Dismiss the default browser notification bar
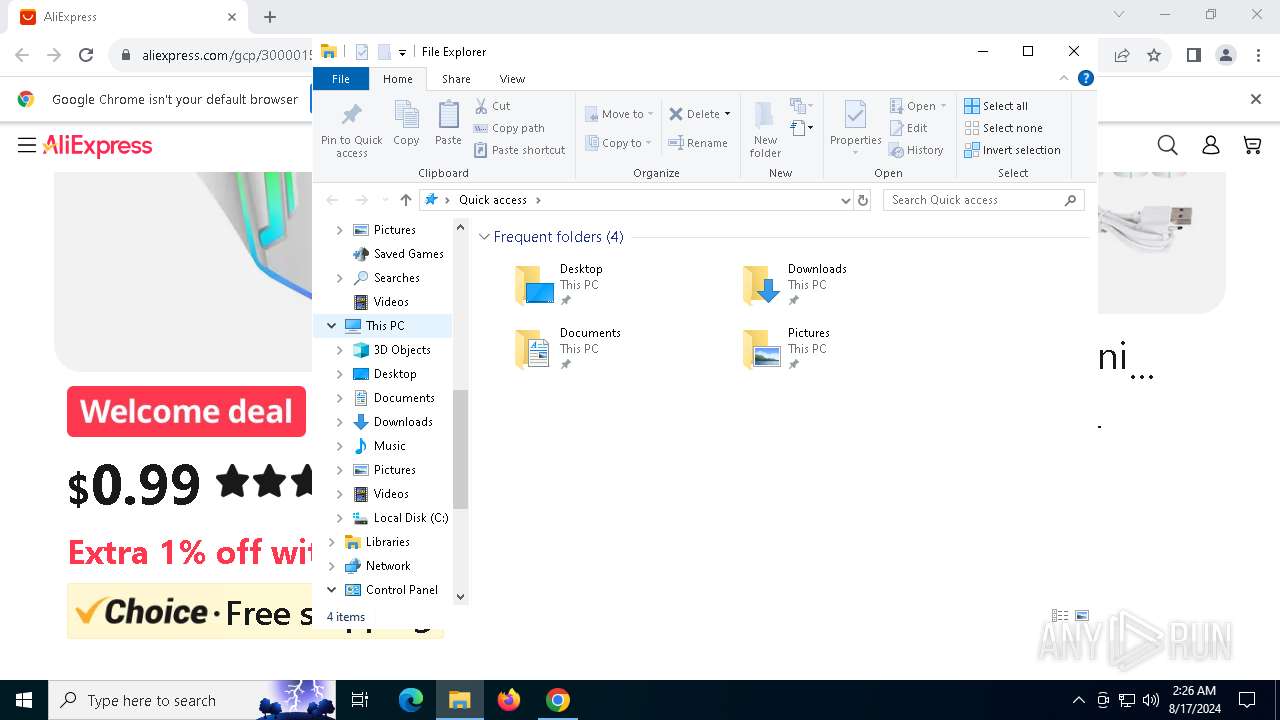 (1256, 99)
